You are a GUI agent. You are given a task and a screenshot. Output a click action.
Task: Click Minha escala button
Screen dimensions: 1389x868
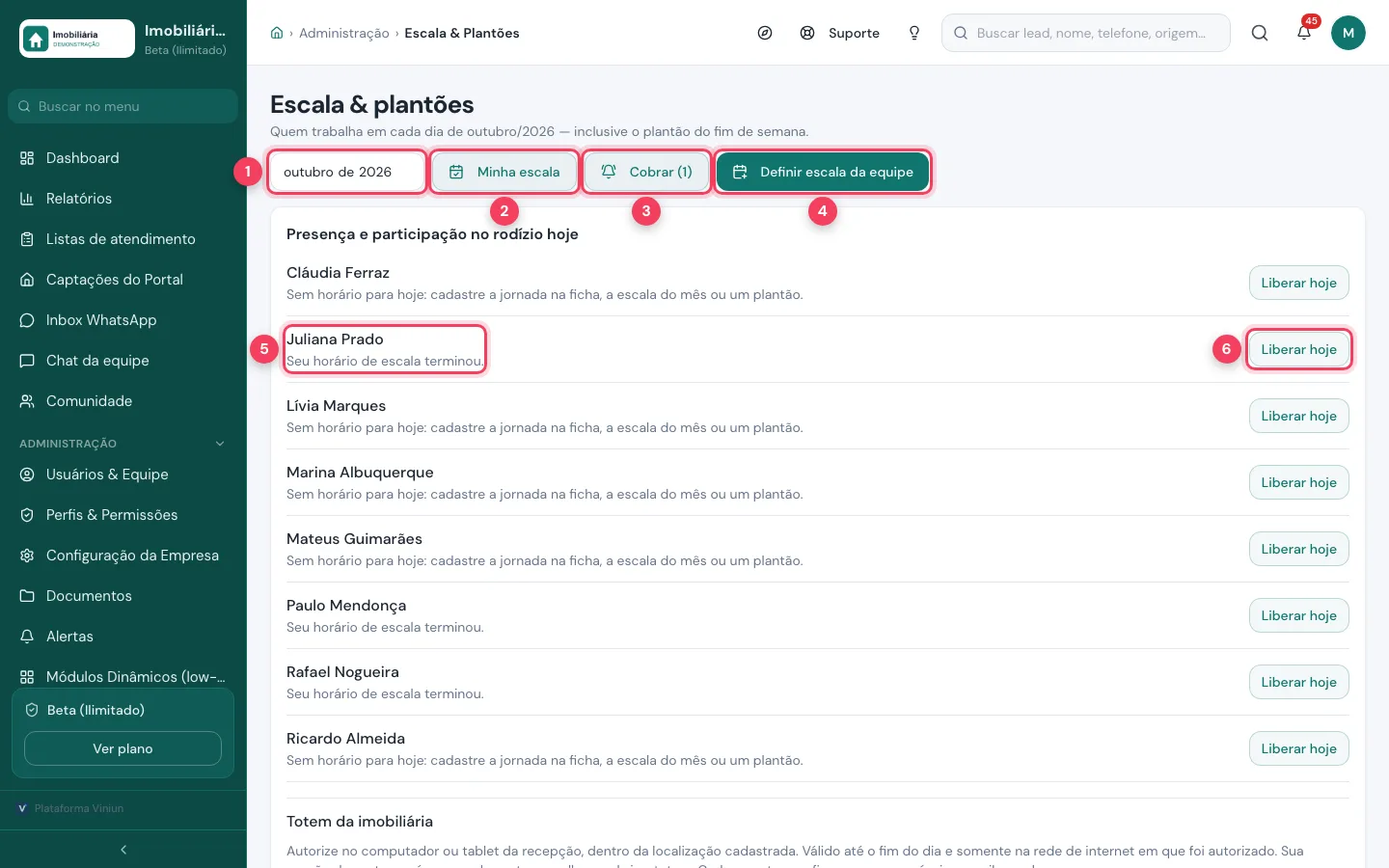click(x=504, y=172)
